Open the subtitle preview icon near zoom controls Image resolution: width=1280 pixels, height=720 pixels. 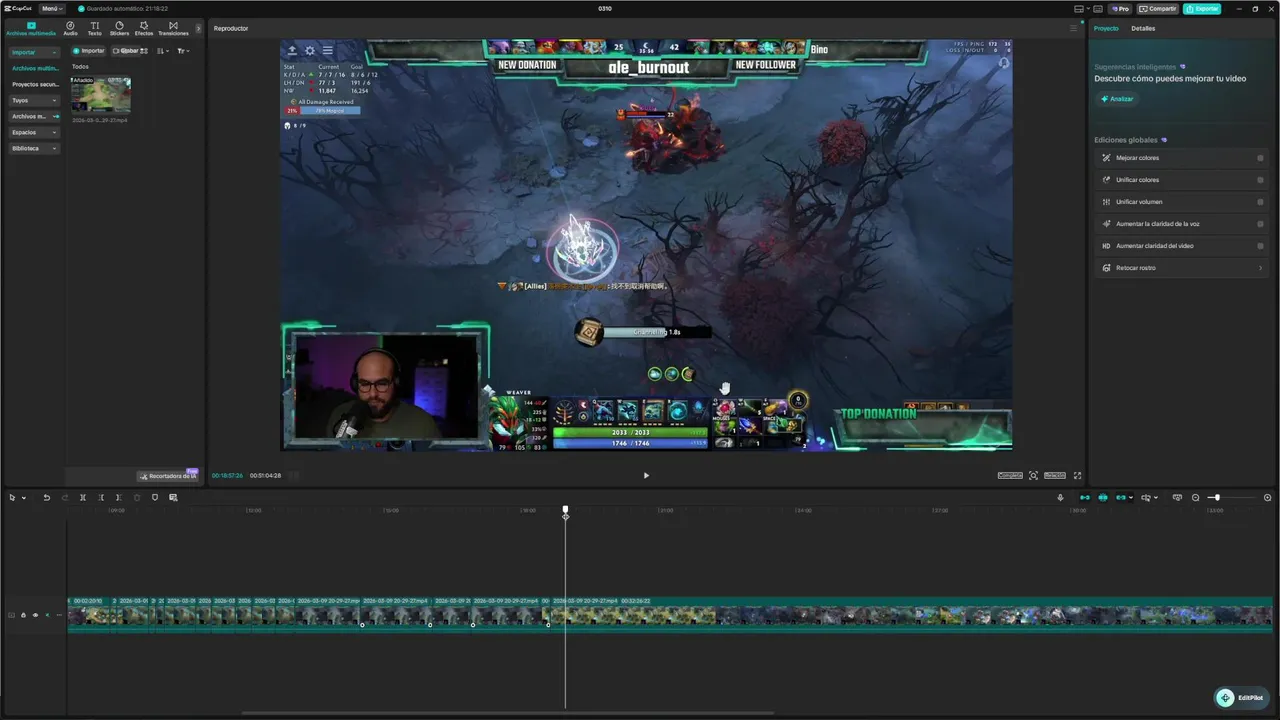click(1177, 497)
